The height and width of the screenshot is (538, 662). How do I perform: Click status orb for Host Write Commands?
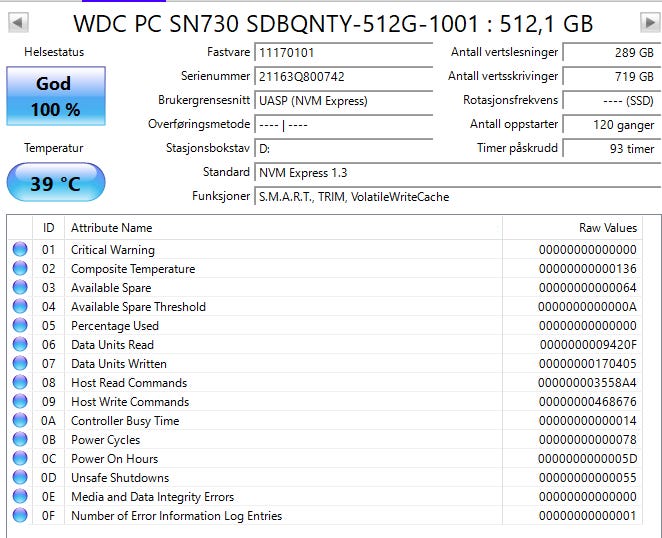pyautogui.click(x=20, y=401)
